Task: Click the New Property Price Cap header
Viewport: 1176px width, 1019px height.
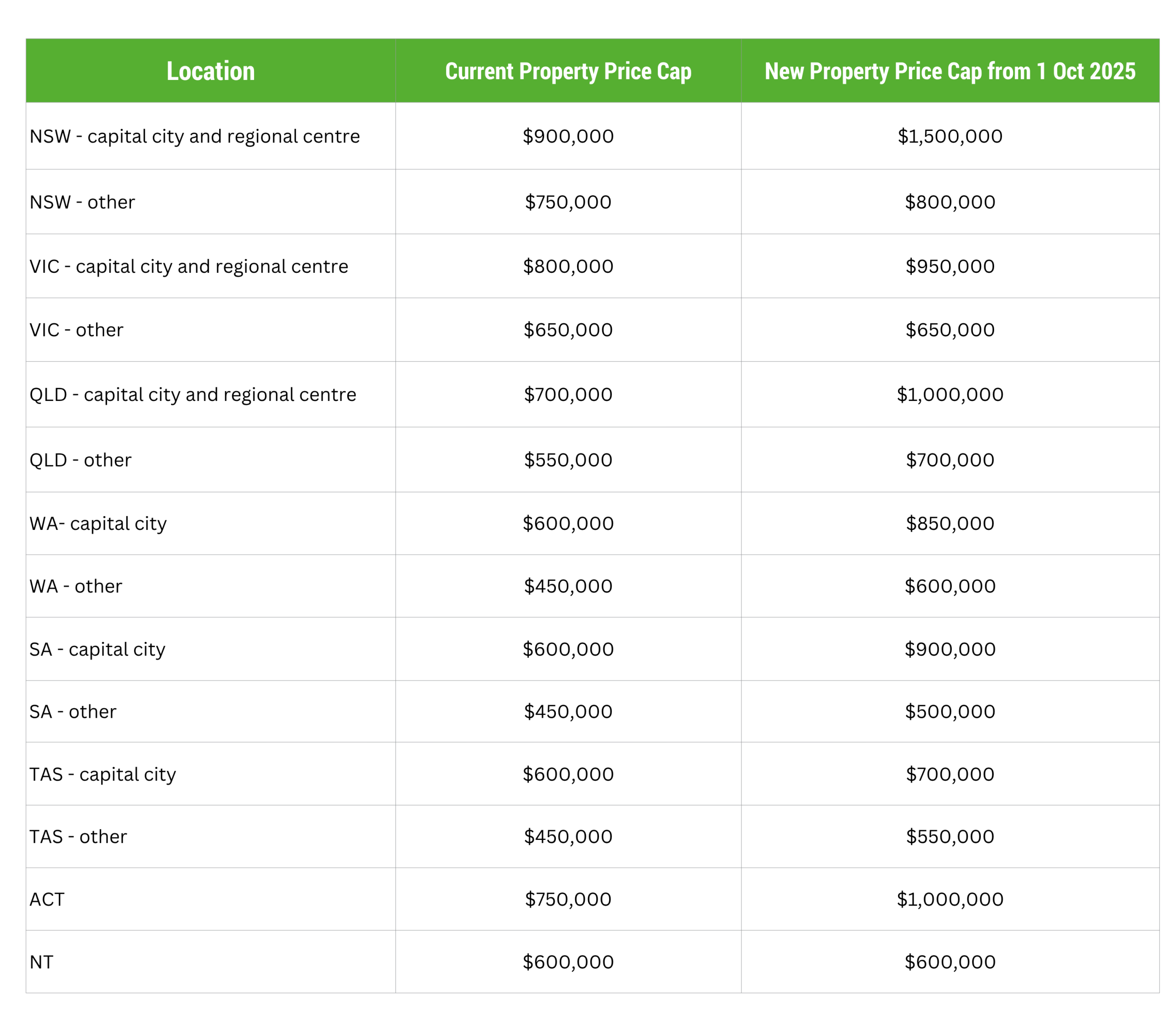Action: pyautogui.click(x=950, y=71)
